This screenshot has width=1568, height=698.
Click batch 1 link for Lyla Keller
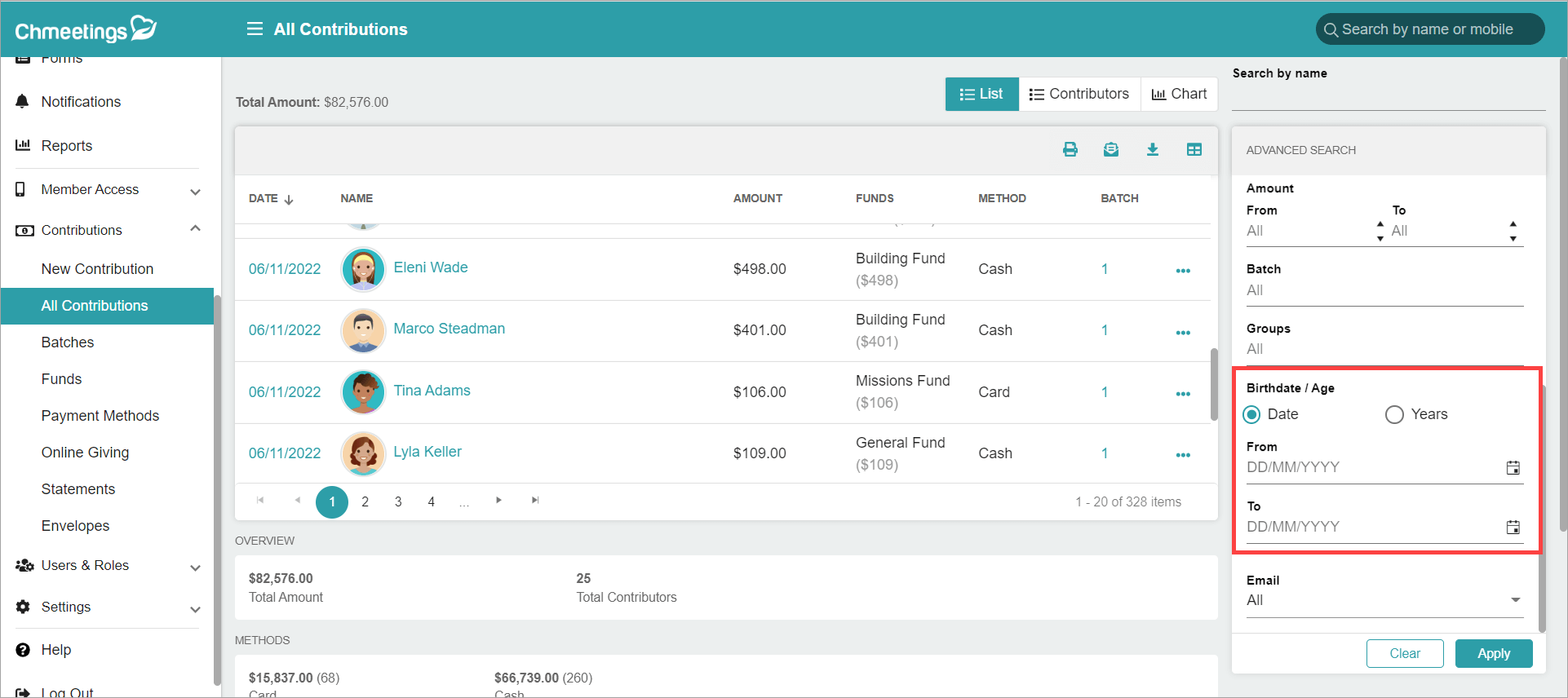1105,453
